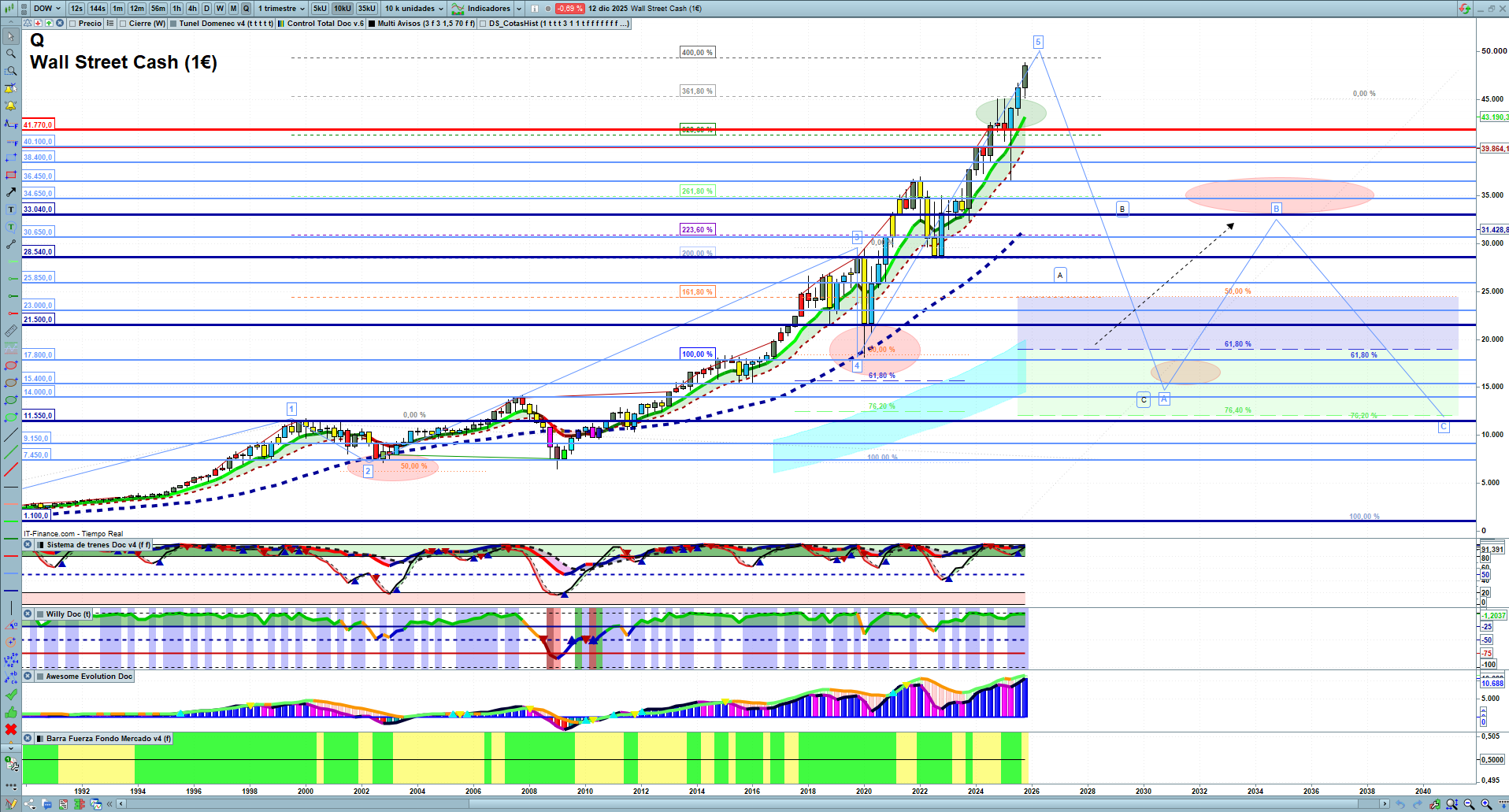Activate the magnifying glass zoom tool
The height and width of the screenshot is (812, 1509).
point(11,54)
